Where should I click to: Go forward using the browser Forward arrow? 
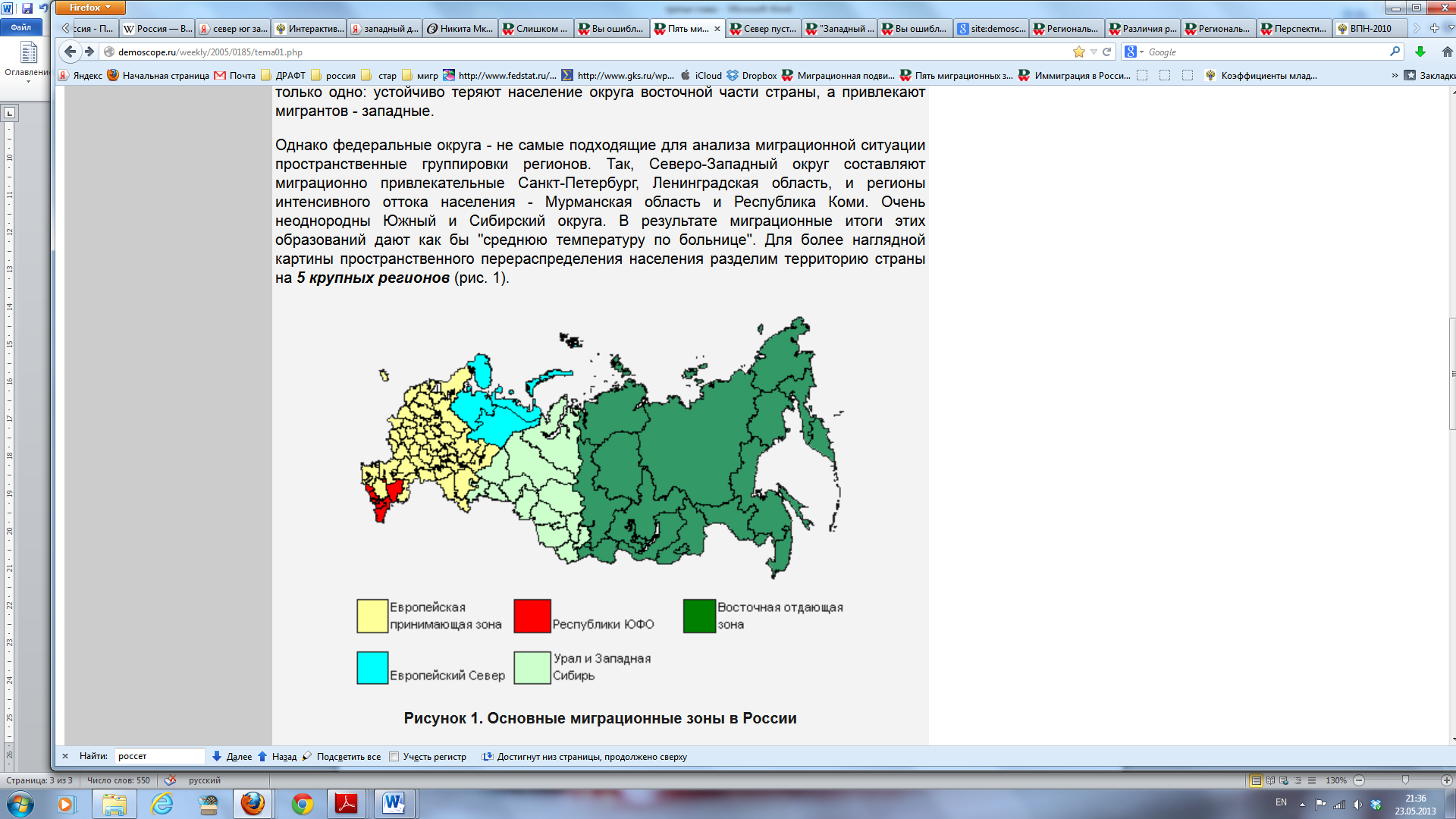click(89, 52)
